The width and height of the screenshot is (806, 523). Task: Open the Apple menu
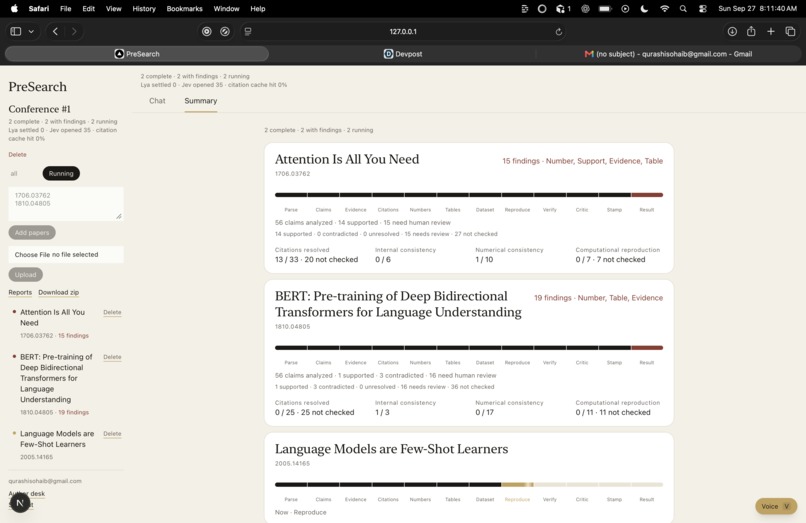pyautogui.click(x=14, y=8)
